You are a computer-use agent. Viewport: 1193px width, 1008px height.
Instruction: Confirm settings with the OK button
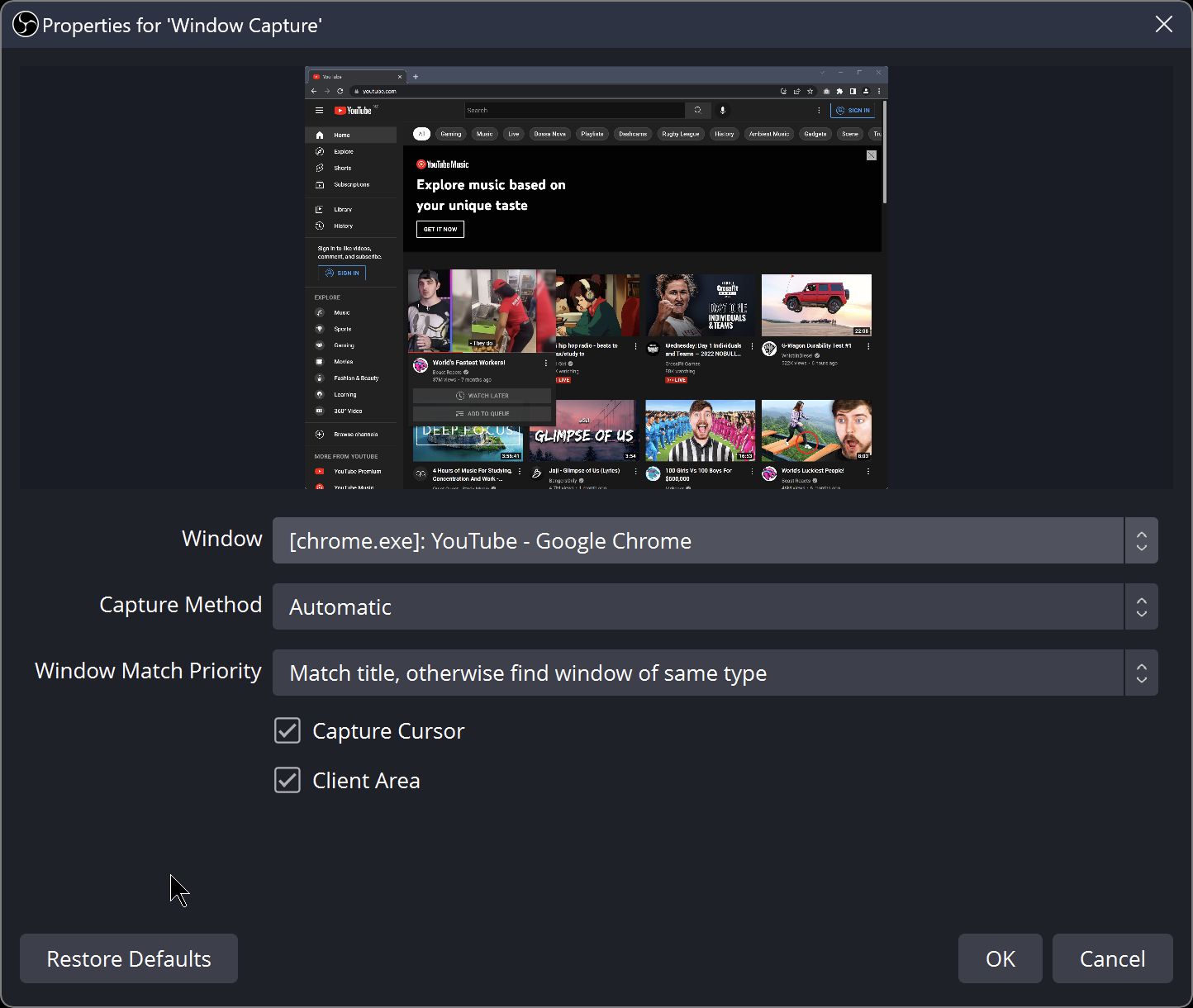point(1000,958)
